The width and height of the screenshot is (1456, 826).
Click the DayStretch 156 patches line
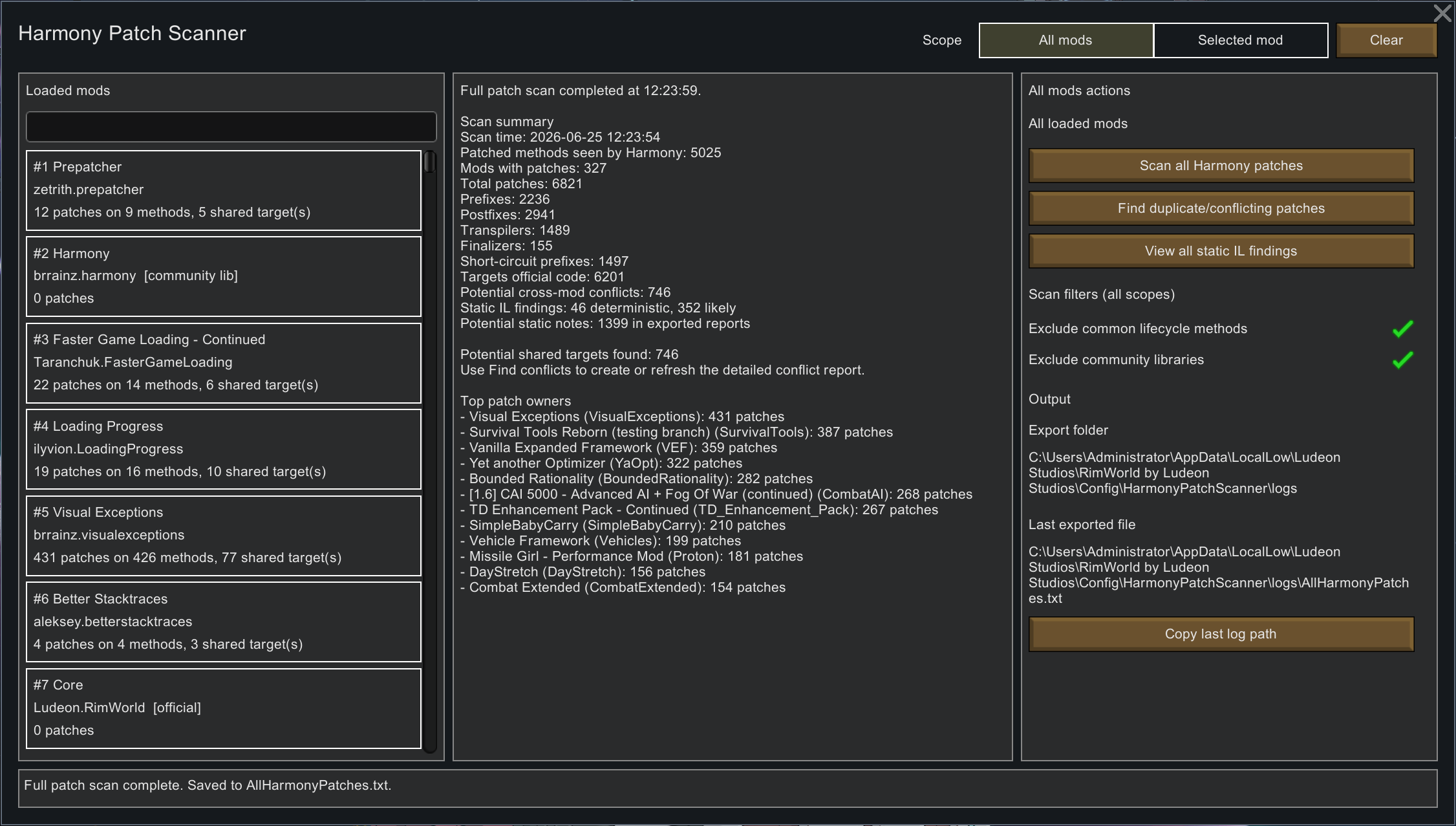[x=583, y=572]
